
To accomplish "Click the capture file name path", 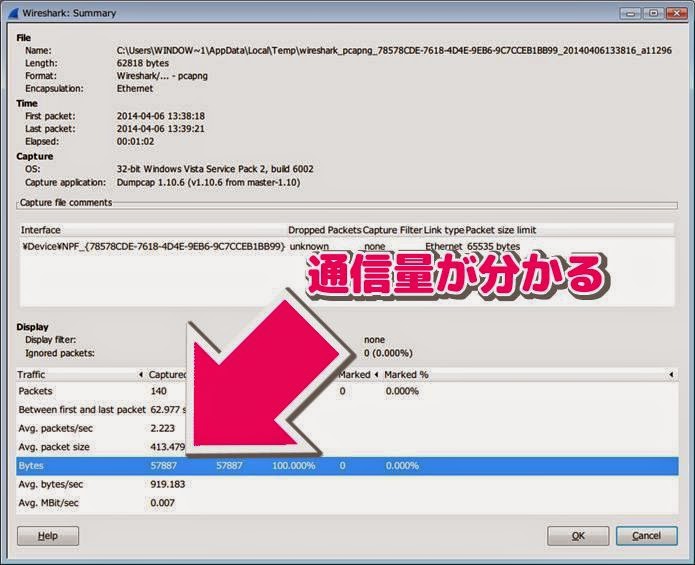I will (x=394, y=51).
